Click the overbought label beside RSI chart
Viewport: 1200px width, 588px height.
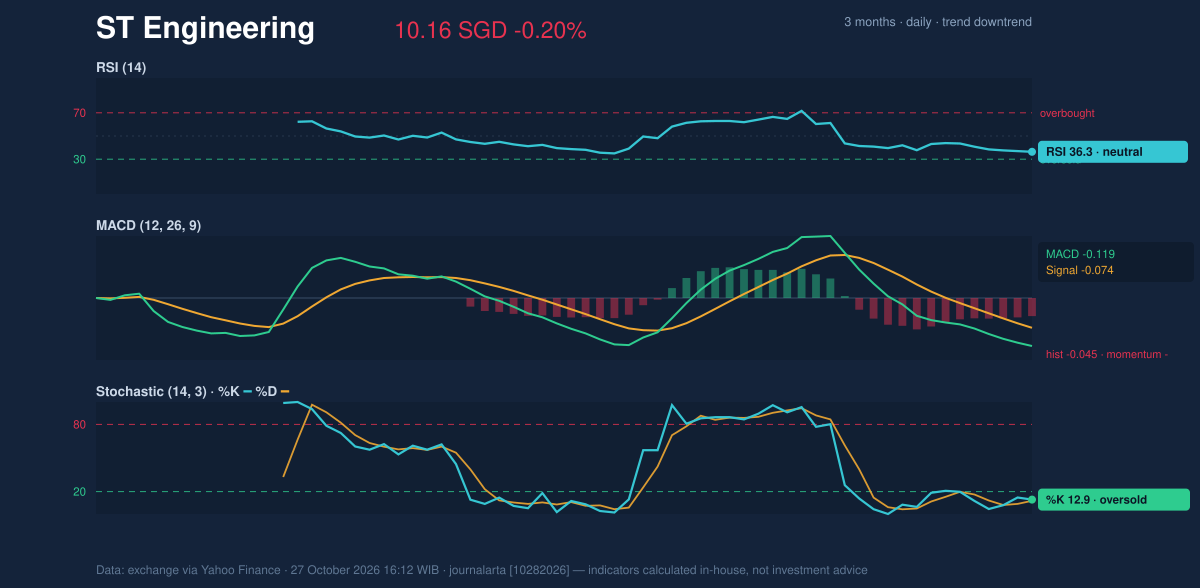tap(1067, 114)
